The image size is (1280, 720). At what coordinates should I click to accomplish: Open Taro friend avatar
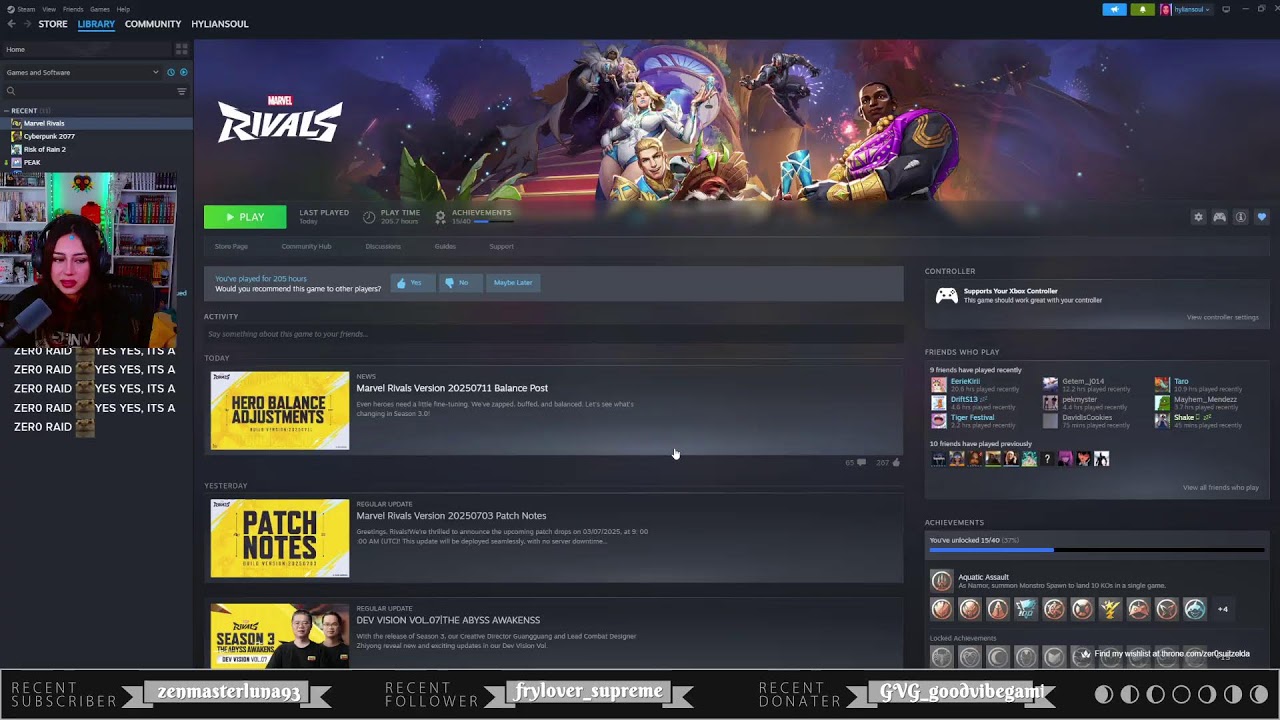point(1162,384)
